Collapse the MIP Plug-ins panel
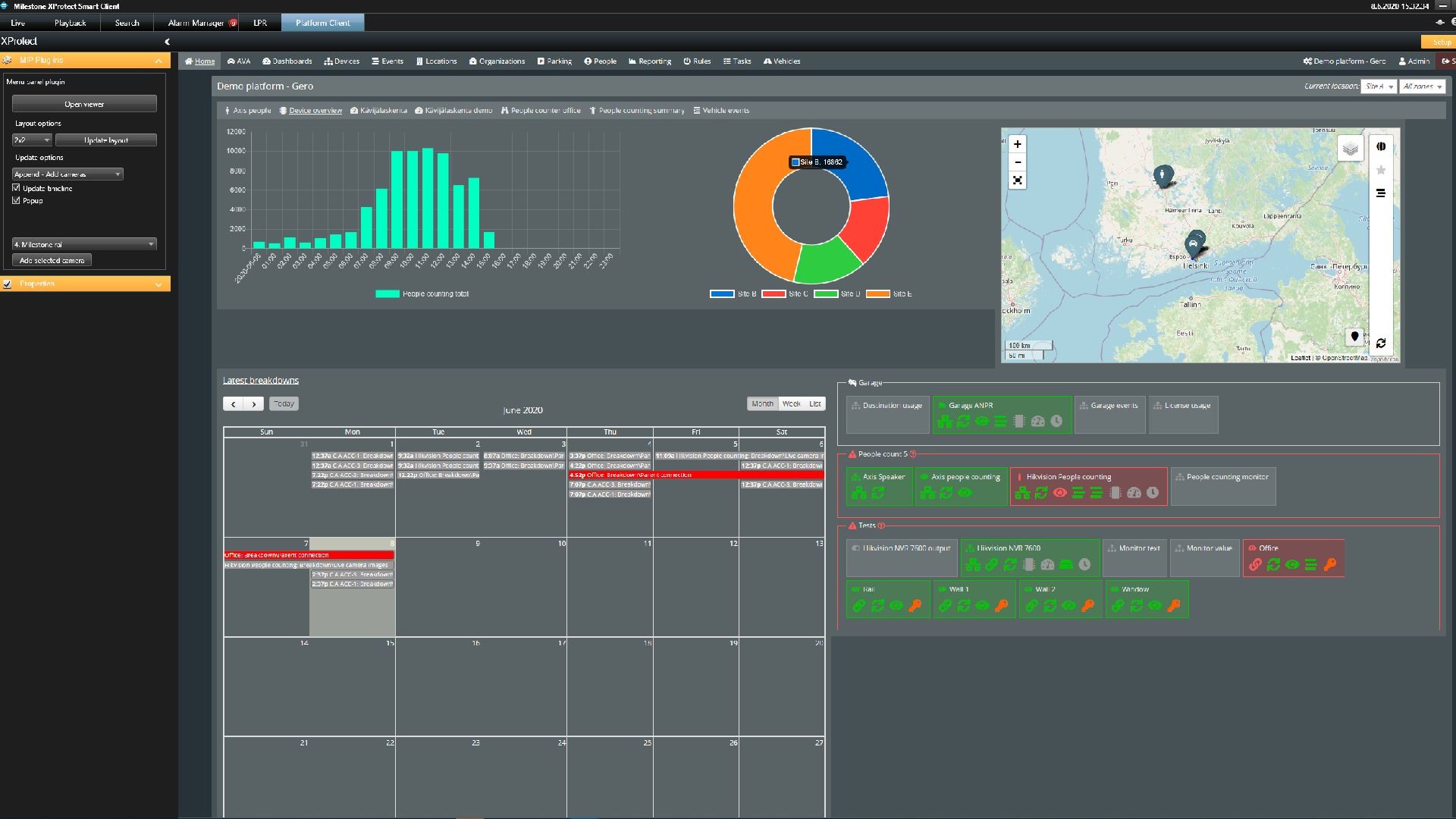The width and height of the screenshot is (1456, 819). point(158,60)
